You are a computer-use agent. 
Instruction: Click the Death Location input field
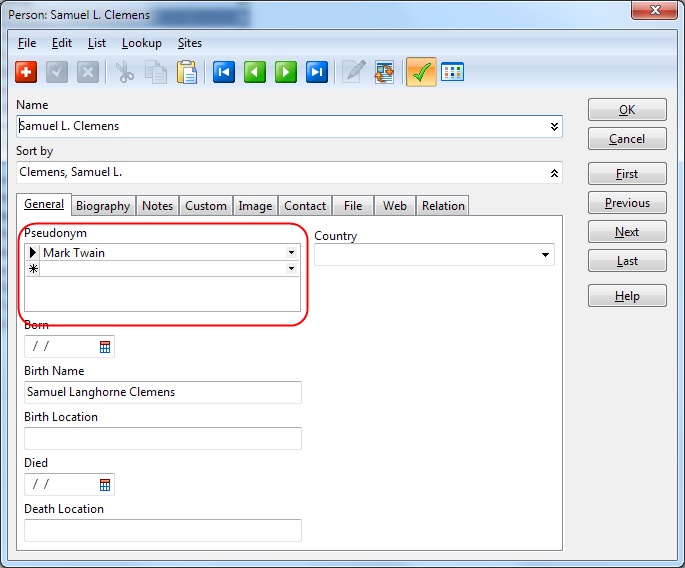(163, 530)
